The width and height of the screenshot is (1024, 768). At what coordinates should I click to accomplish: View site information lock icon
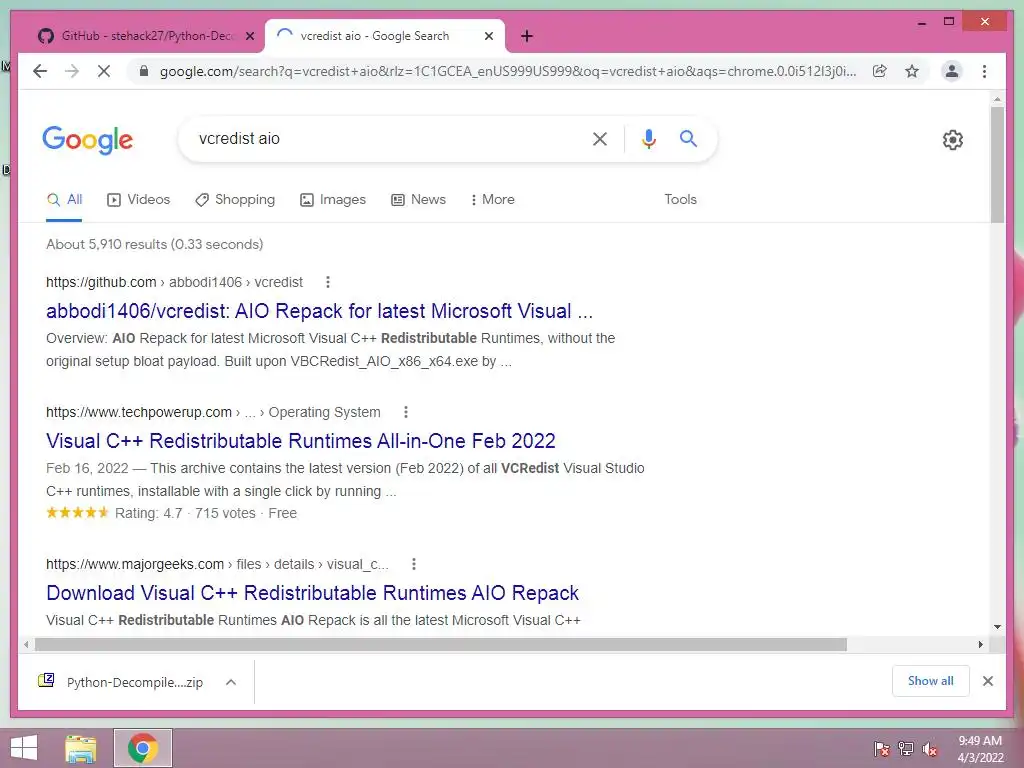click(144, 71)
